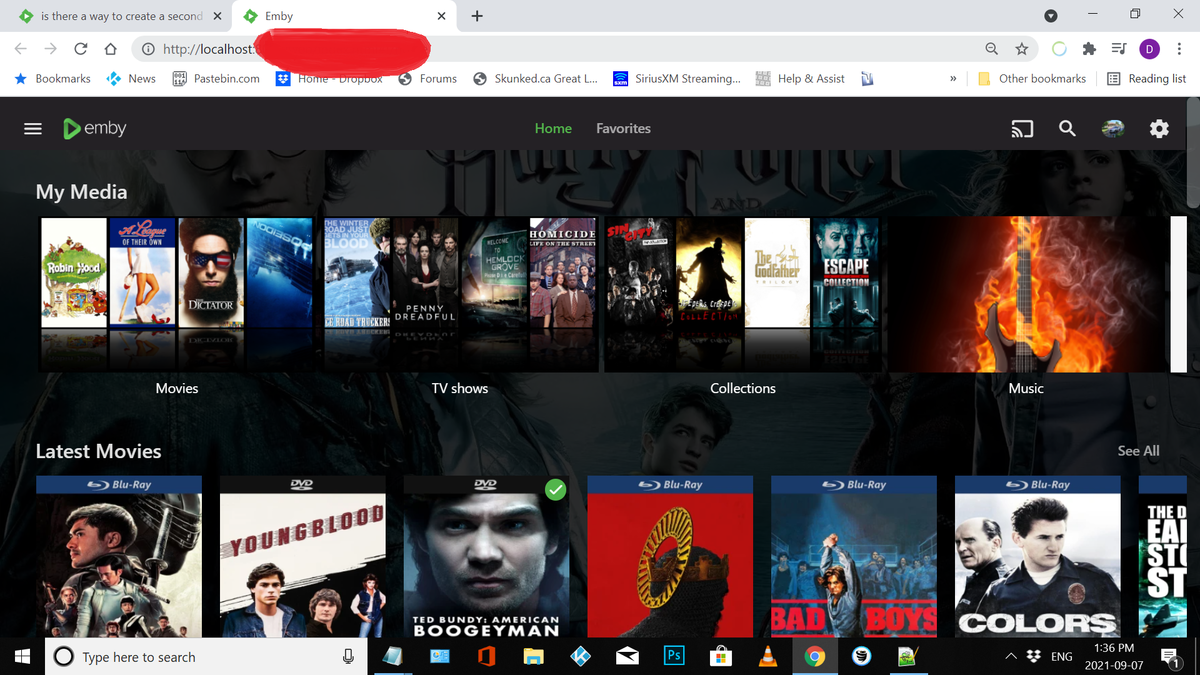The width and height of the screenshot is (1200, 675).
Task: Open the Youngblood movie poster
Action: pos(302,556)
